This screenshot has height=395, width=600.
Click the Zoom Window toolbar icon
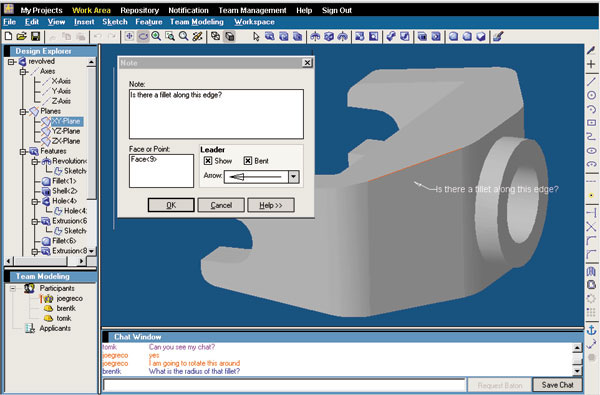tap(170, 36)
